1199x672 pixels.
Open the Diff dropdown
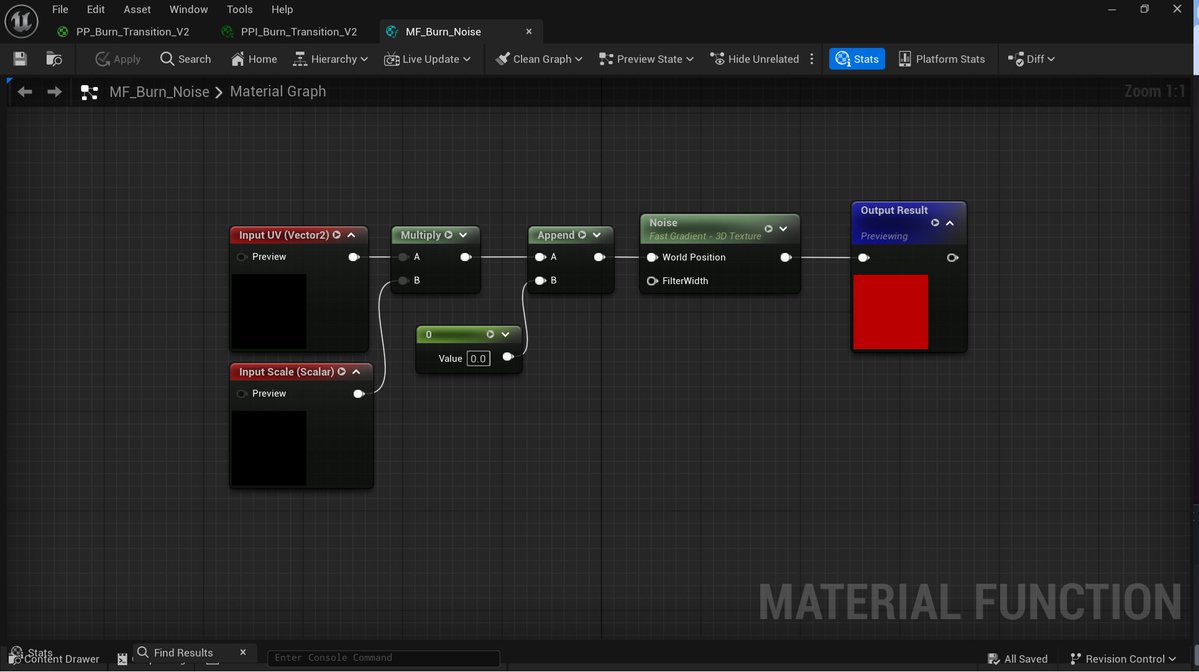click(x=1032, y=59)
